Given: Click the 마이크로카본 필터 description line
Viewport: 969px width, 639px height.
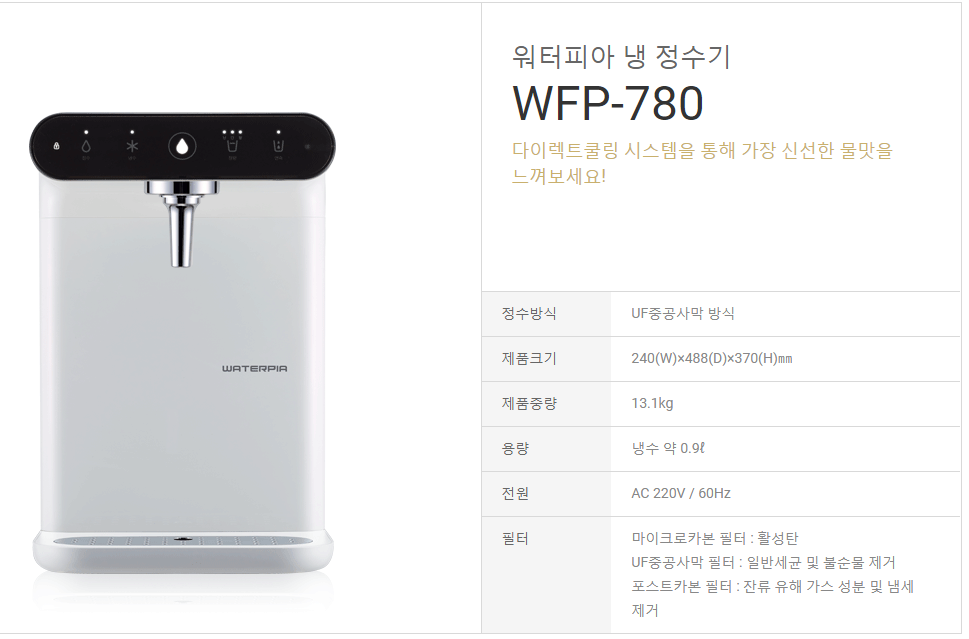Looking at the screenshot, I should point(715,538).
